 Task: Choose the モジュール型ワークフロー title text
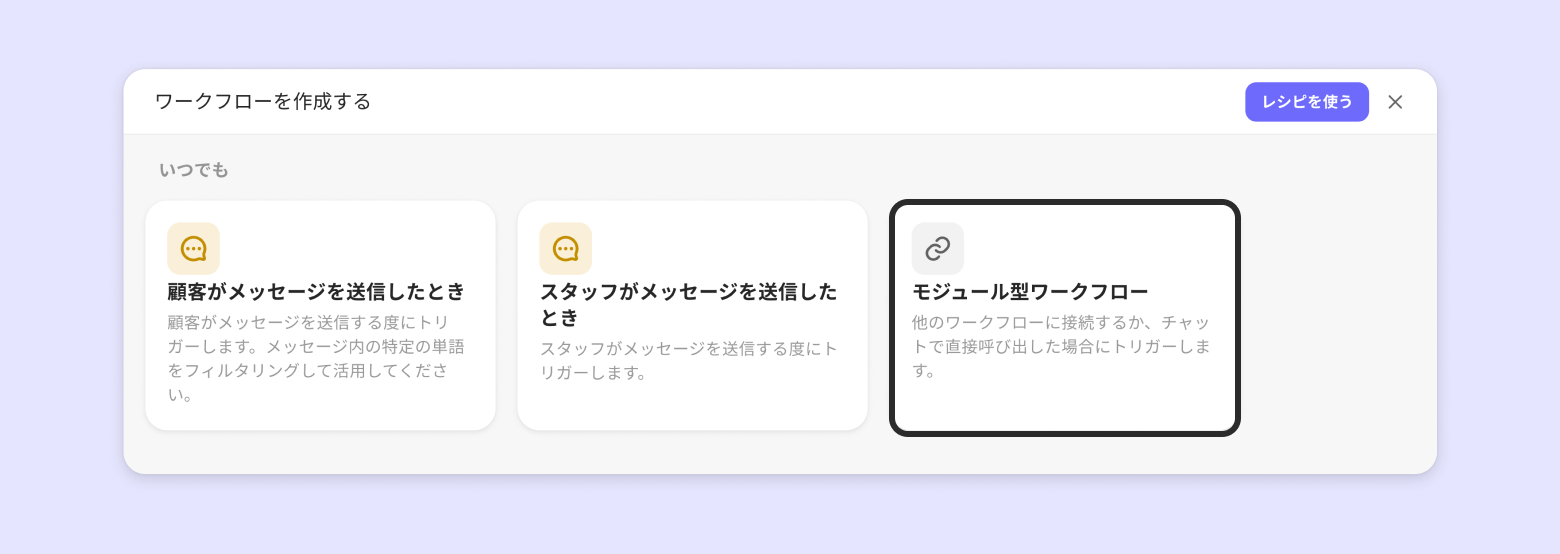click(x=1030, y=292)
